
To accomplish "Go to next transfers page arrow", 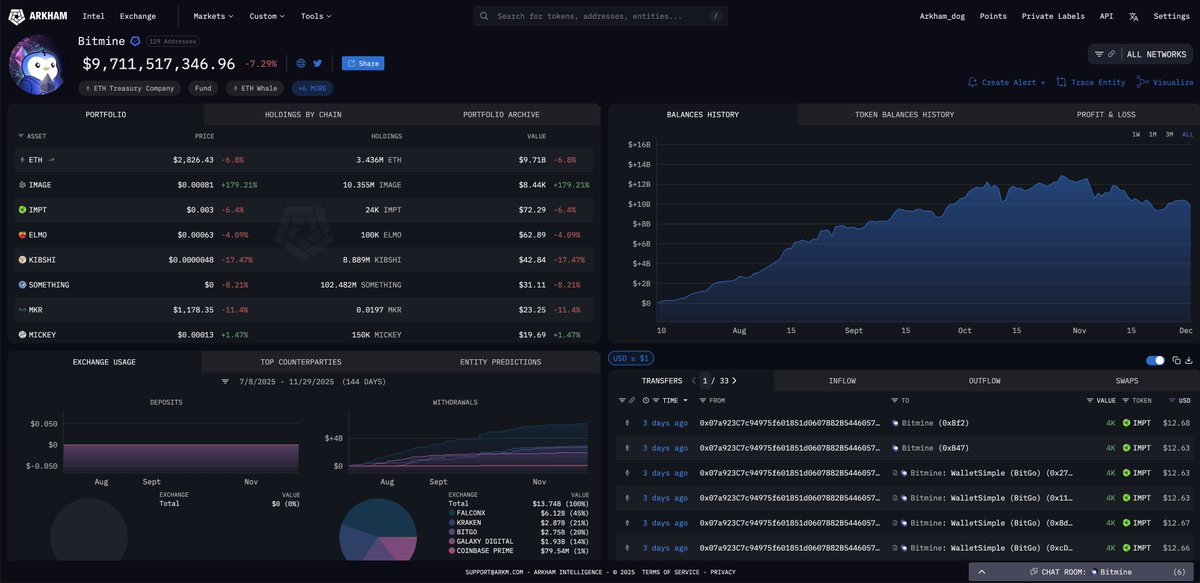I will pyautogui.click(x=734, y=381).
